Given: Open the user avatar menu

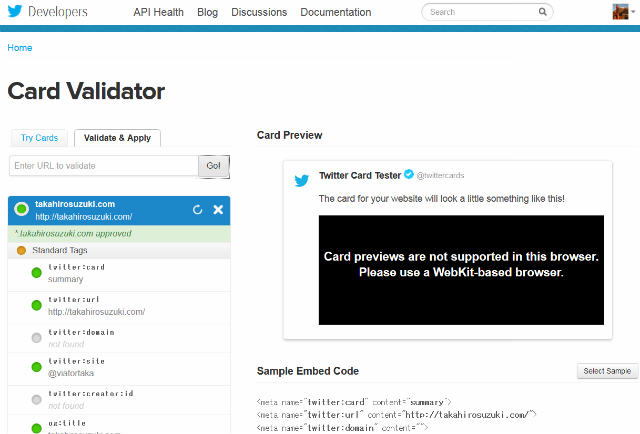Looking at the screenshot, I should [623, 11].
